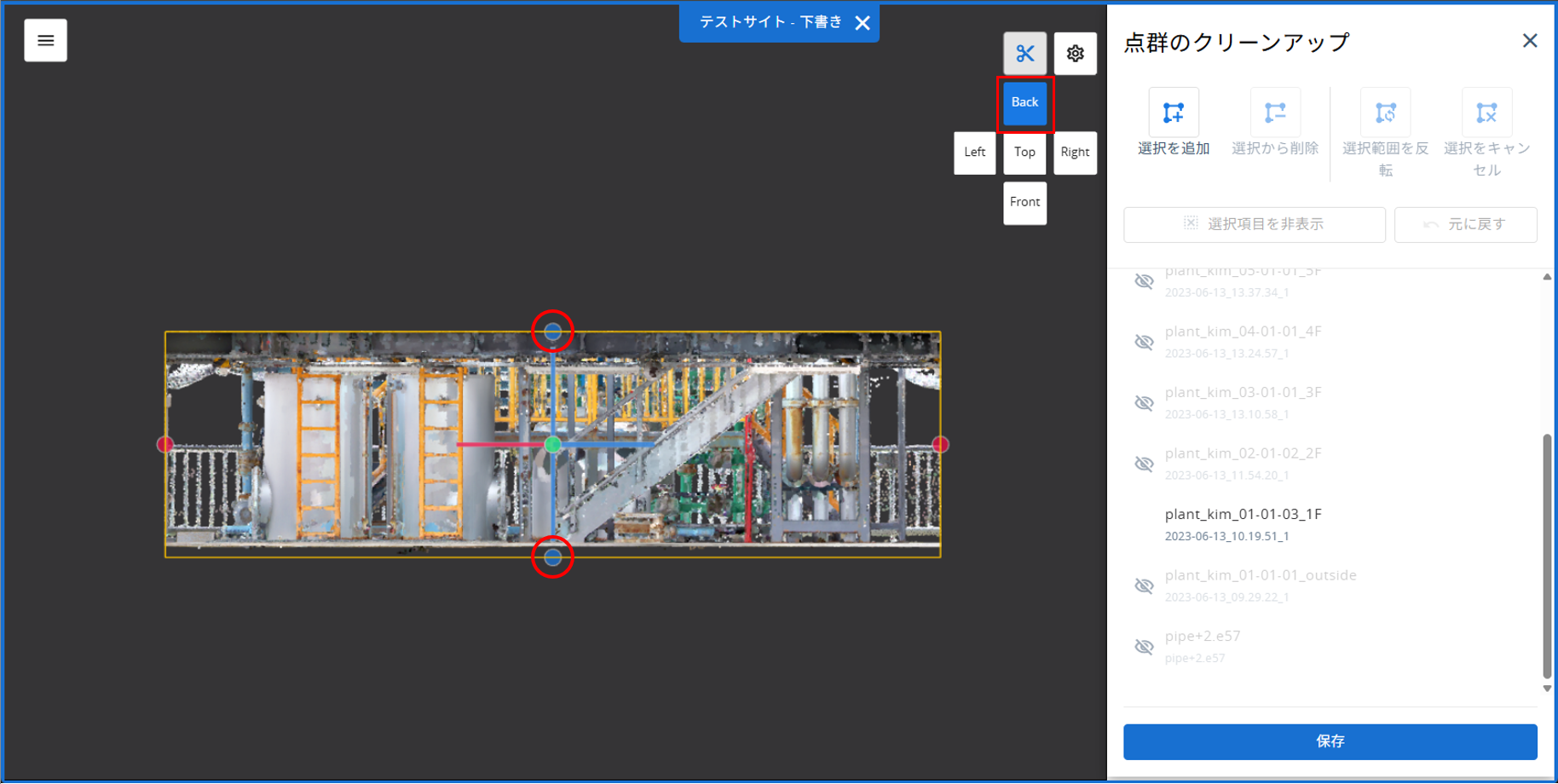Click the scroll down arrow in the point cloud list
Image resolution: width=1558 pixels, height=784 pixels.
coord(1547,689)
